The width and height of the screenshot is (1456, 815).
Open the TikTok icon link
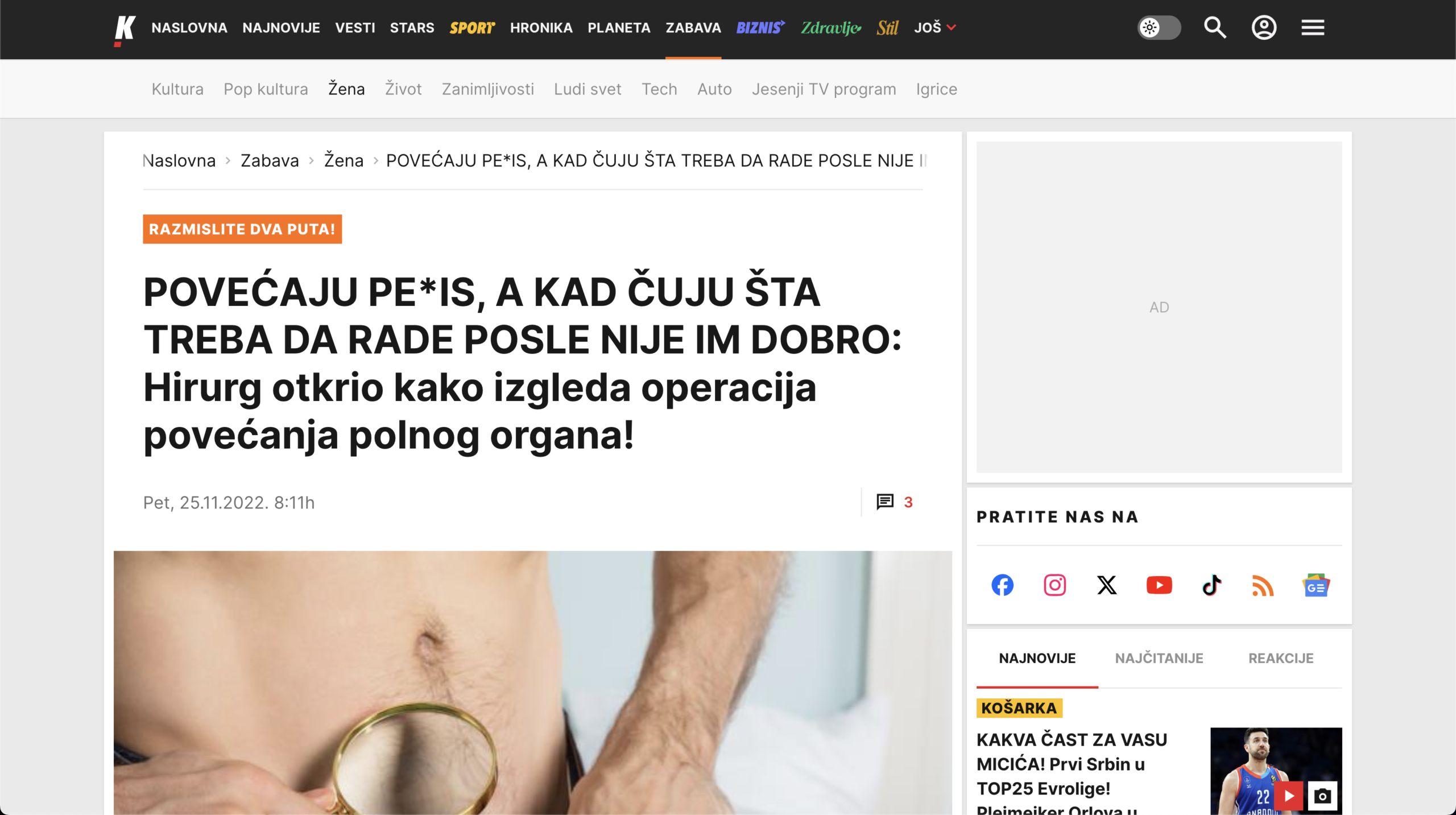[x=1211, y=585]
